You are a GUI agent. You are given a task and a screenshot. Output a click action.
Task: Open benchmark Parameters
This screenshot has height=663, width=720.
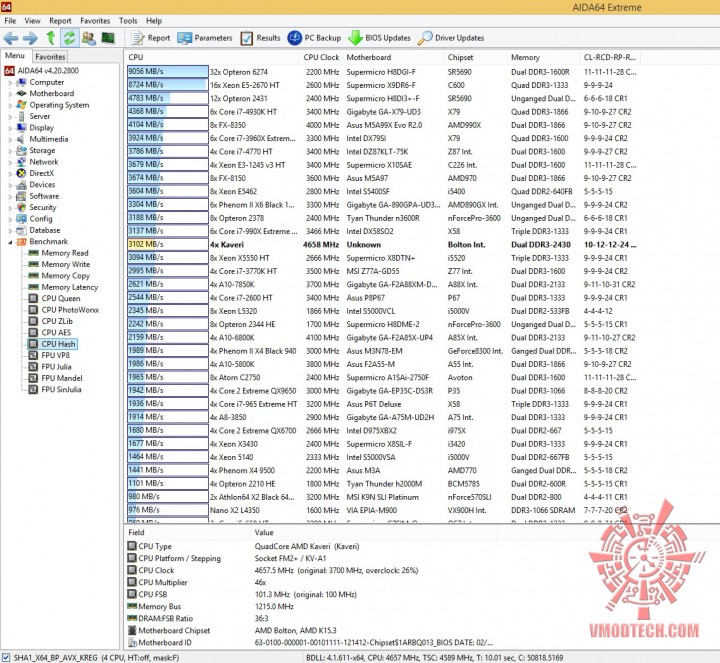pyautogui.click(x=205, y=38)
